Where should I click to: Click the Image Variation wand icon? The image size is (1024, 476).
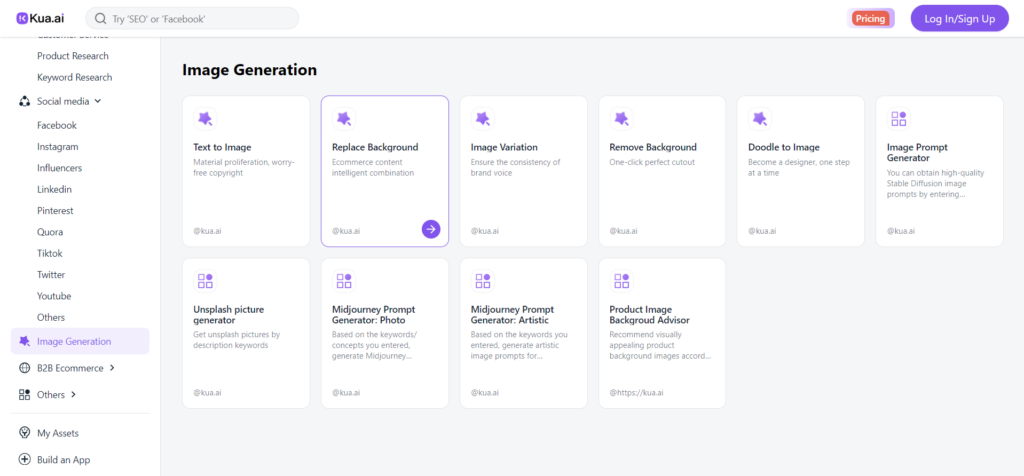tap(483, 118)
